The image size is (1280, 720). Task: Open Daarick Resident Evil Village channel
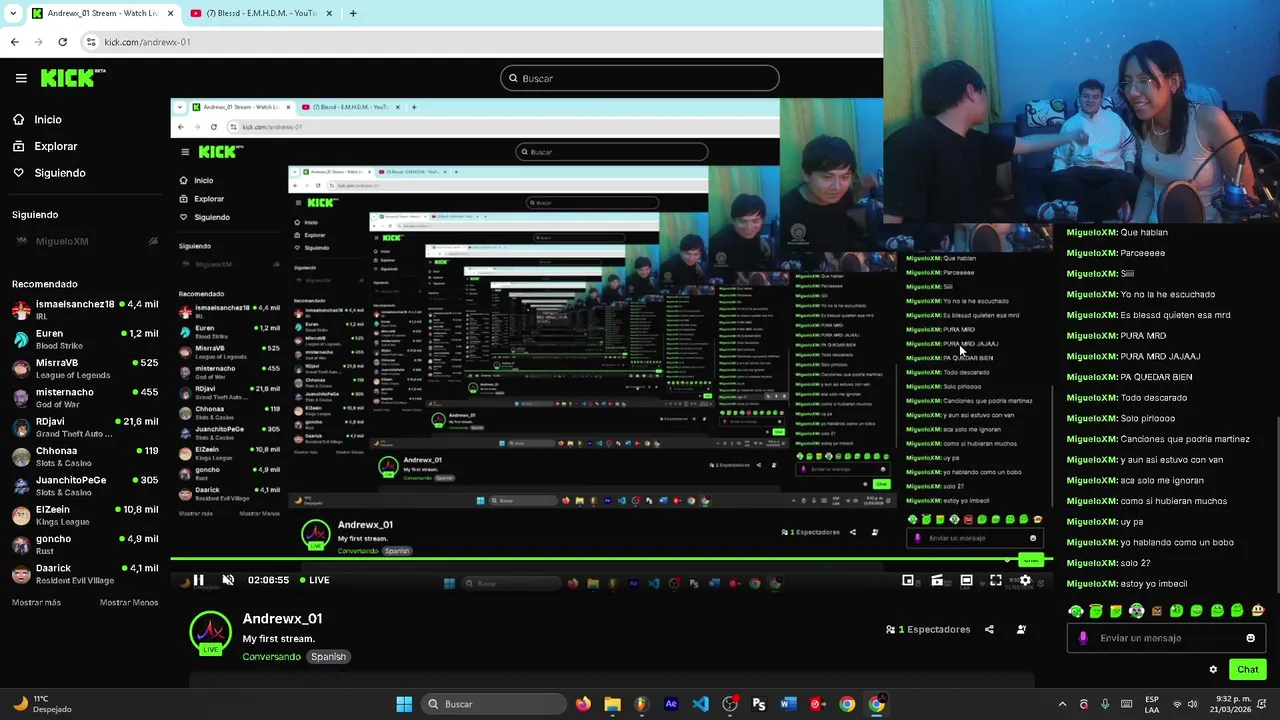coord(85,573)
